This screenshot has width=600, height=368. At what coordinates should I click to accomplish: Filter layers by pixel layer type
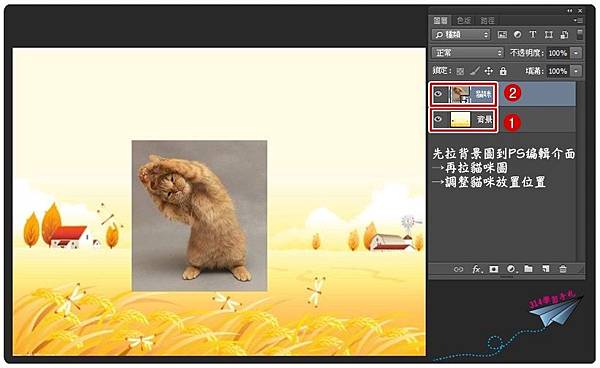pyautogui.click(x=502, y=34)
